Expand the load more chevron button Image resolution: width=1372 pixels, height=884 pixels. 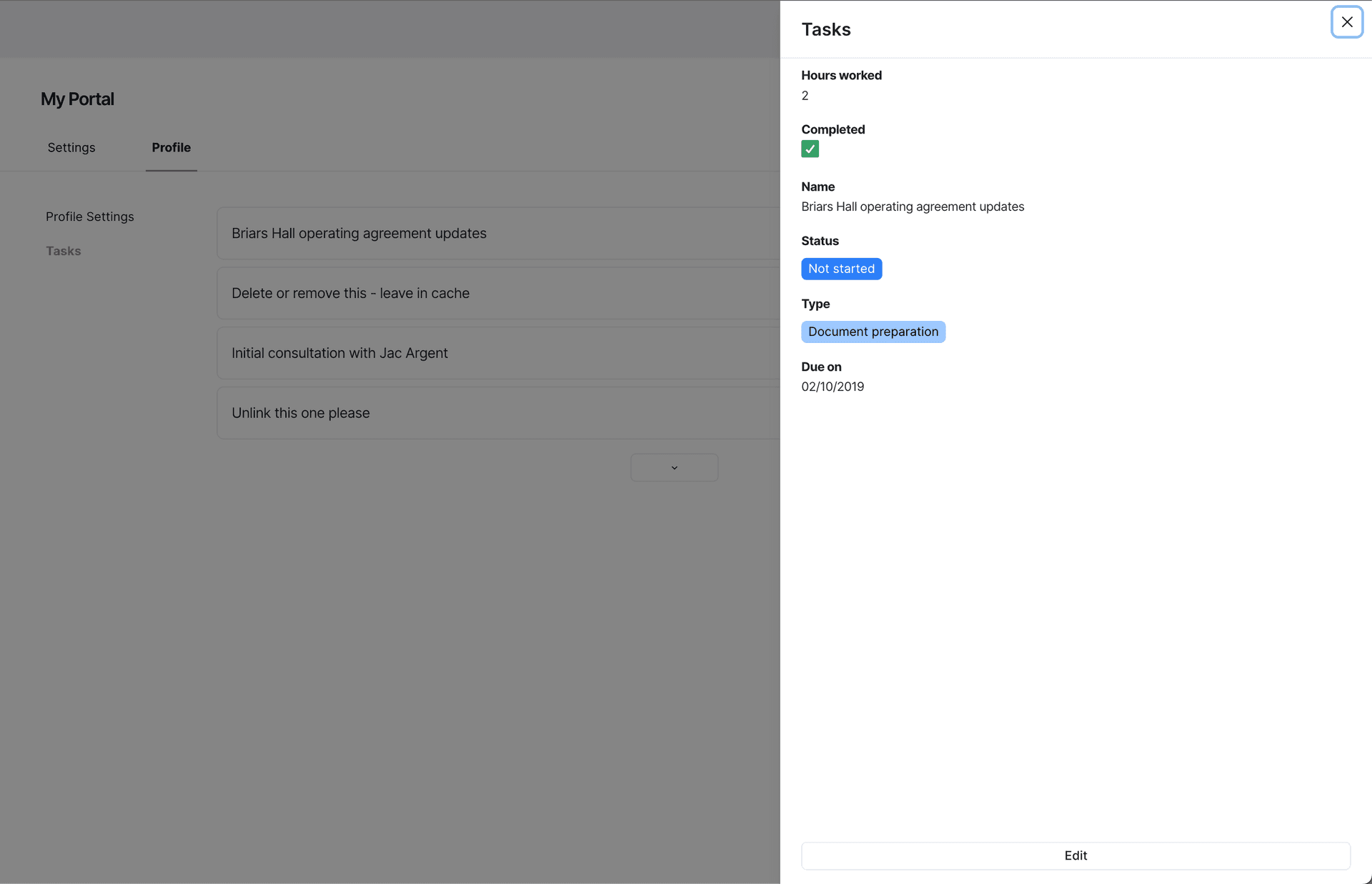click(674, 467)
